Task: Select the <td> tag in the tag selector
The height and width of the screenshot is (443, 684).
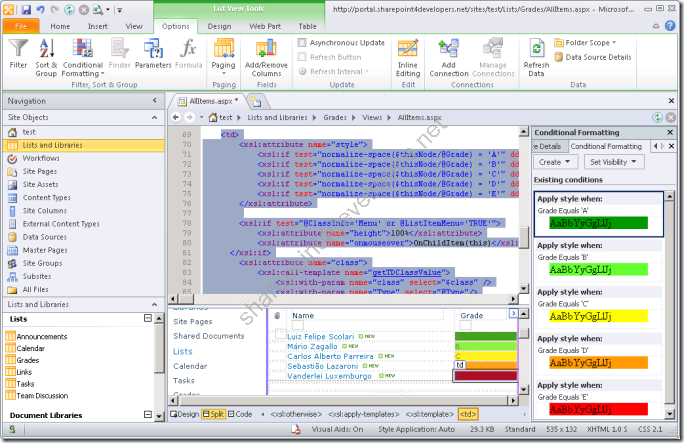Action: click(468, 414)
